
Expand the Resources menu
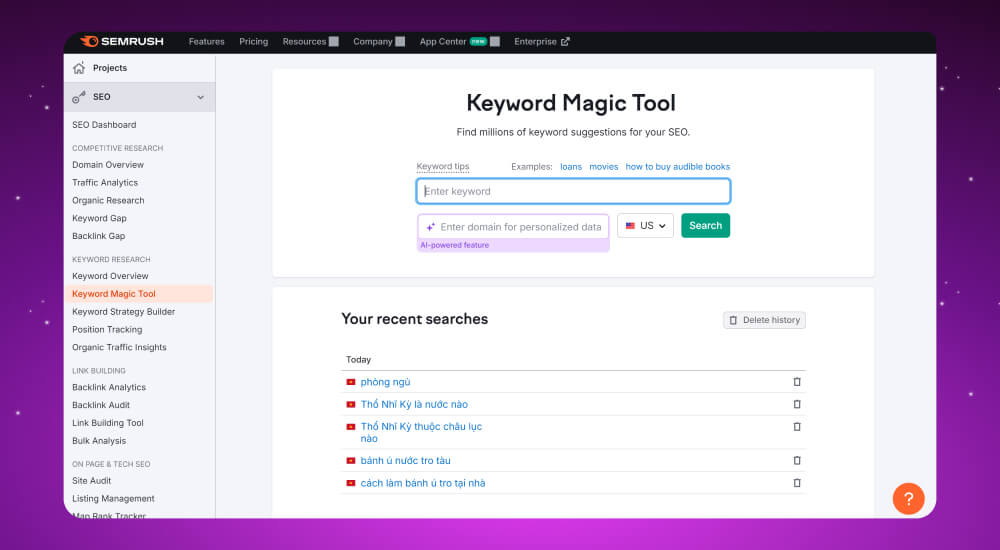point(334,41)
